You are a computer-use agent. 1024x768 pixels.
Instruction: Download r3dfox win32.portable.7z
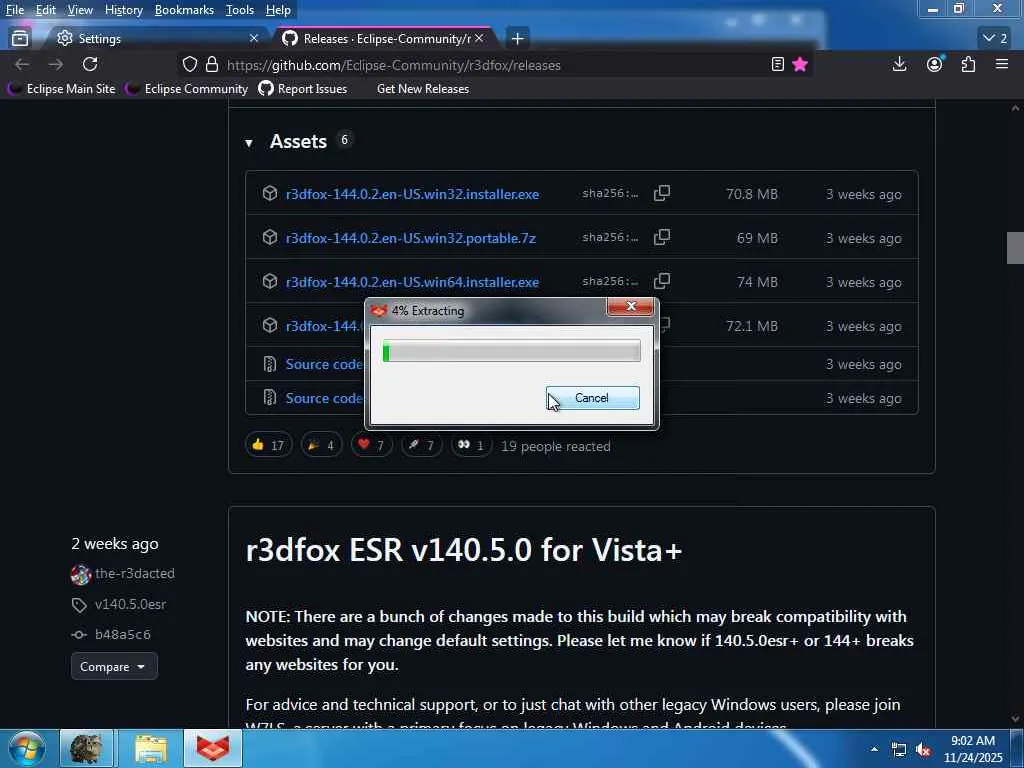(411, 238)
